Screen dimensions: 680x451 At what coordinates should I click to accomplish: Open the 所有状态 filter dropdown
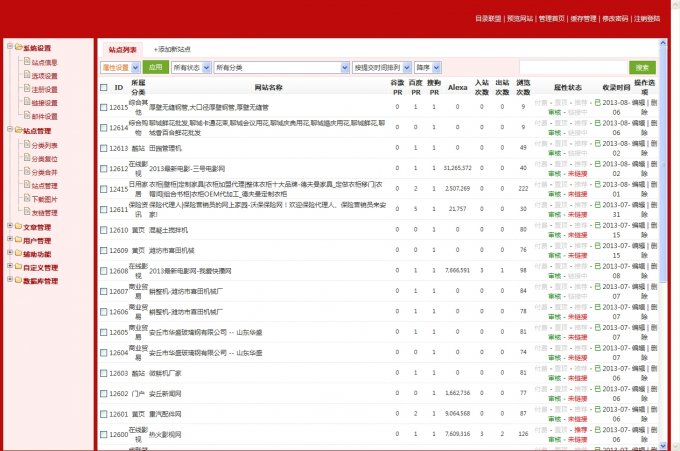click(x=191, y=68)
